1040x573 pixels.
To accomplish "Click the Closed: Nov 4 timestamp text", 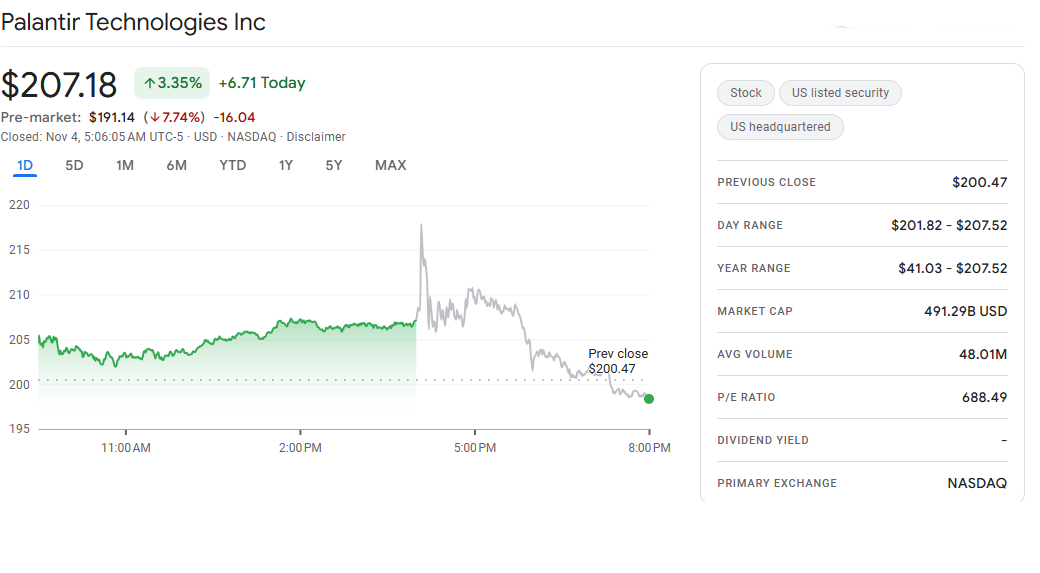I will click(x=92, y=137).
